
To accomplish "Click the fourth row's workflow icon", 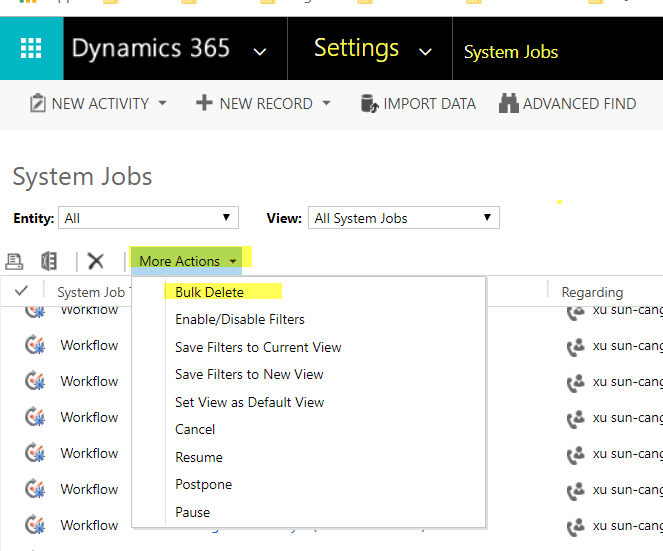I will coord(35,417).
